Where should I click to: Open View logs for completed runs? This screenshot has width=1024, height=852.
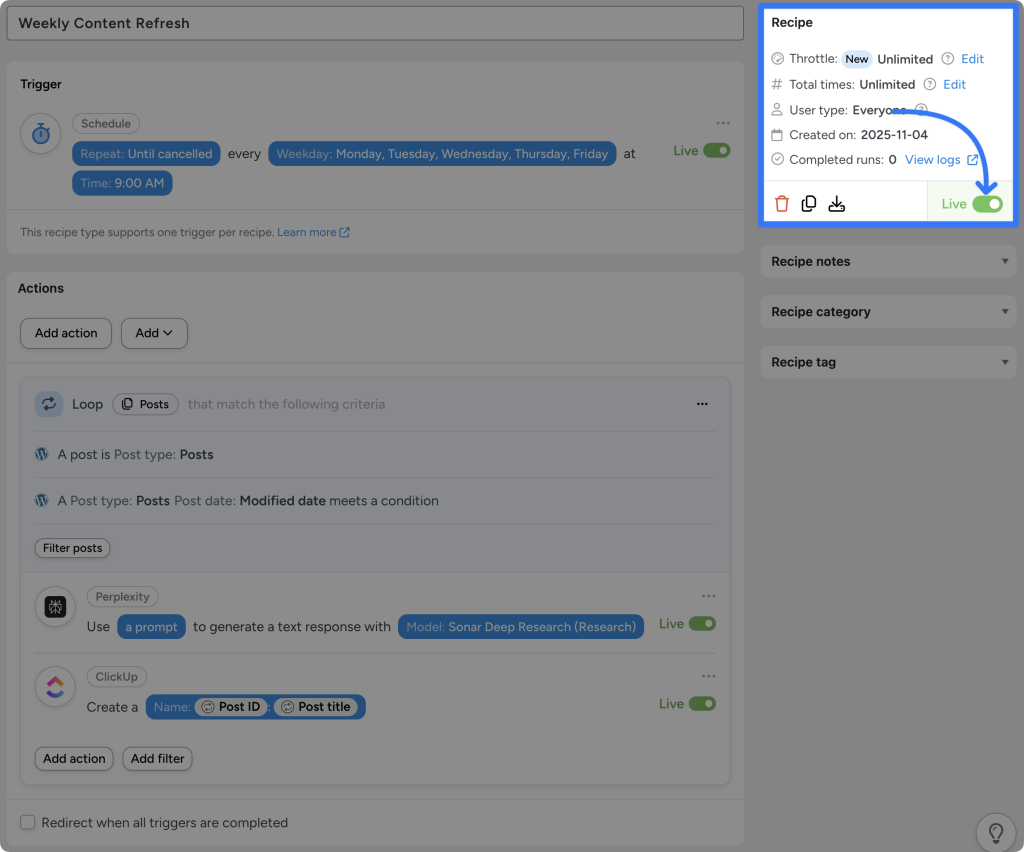[935, 159]
